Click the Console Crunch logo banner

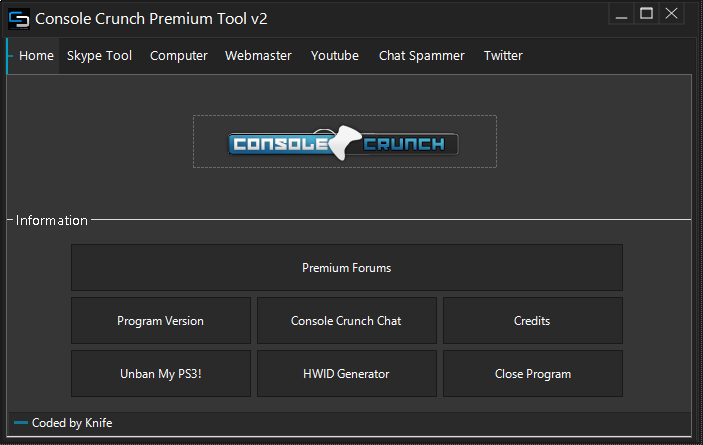(345, 142)
